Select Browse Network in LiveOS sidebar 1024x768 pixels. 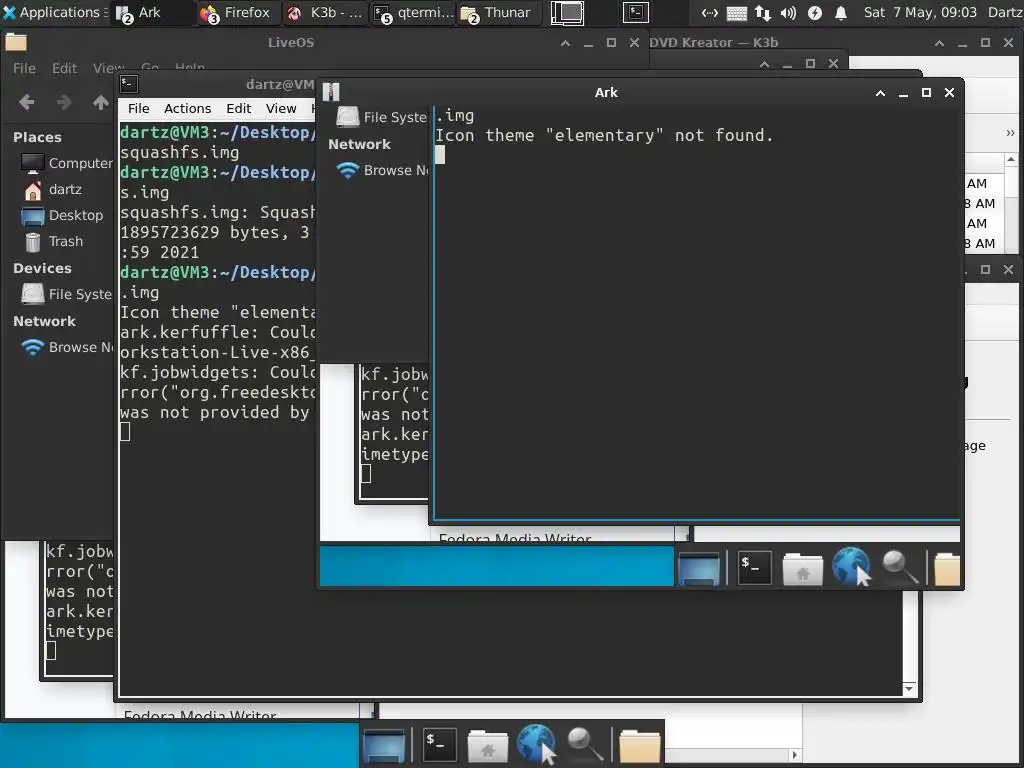pos(67,347)
